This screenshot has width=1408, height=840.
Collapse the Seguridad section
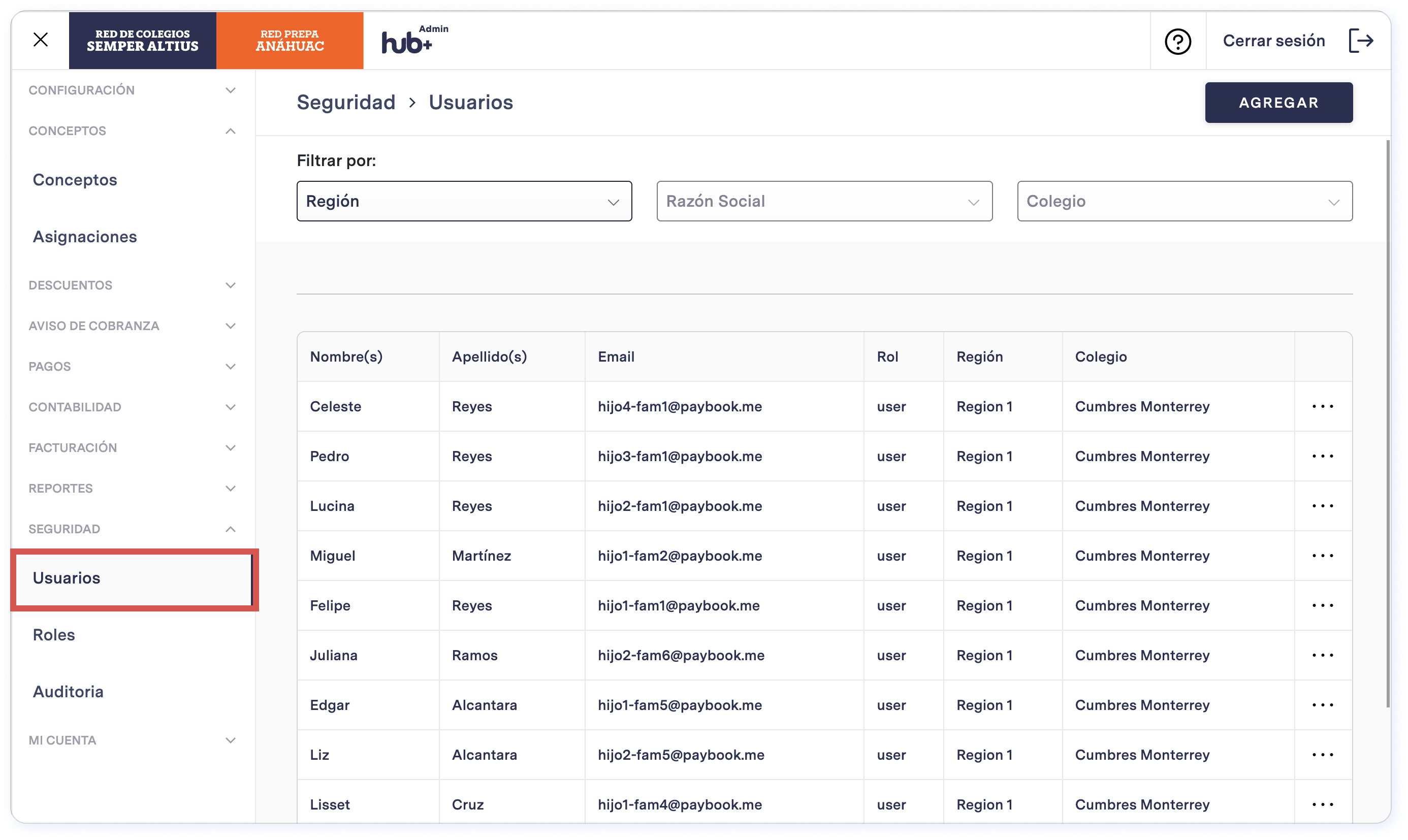point(133,529)
